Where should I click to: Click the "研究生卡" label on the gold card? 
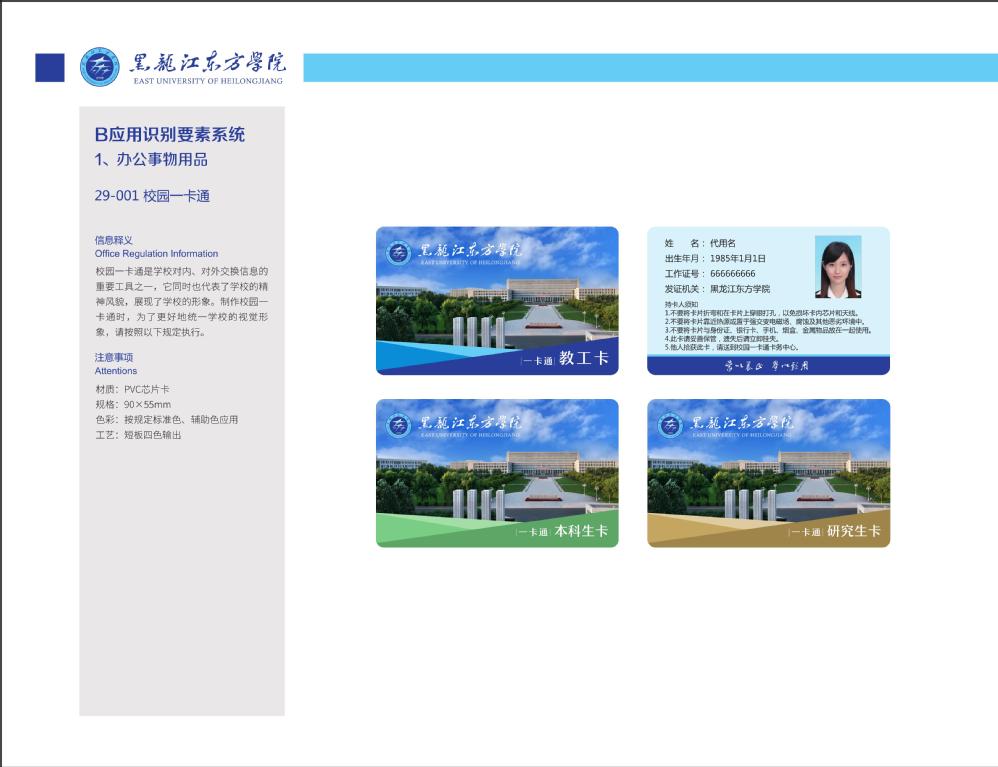coord(854,531)
